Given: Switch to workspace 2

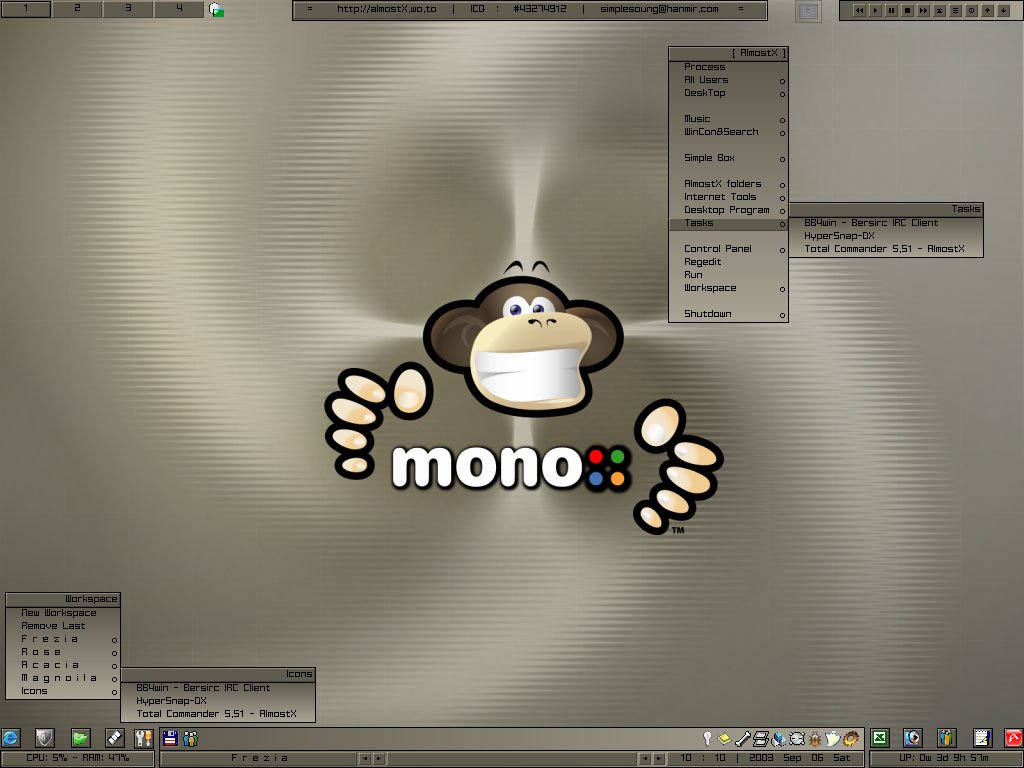Looking at the screenshot, I should point(77,8).
